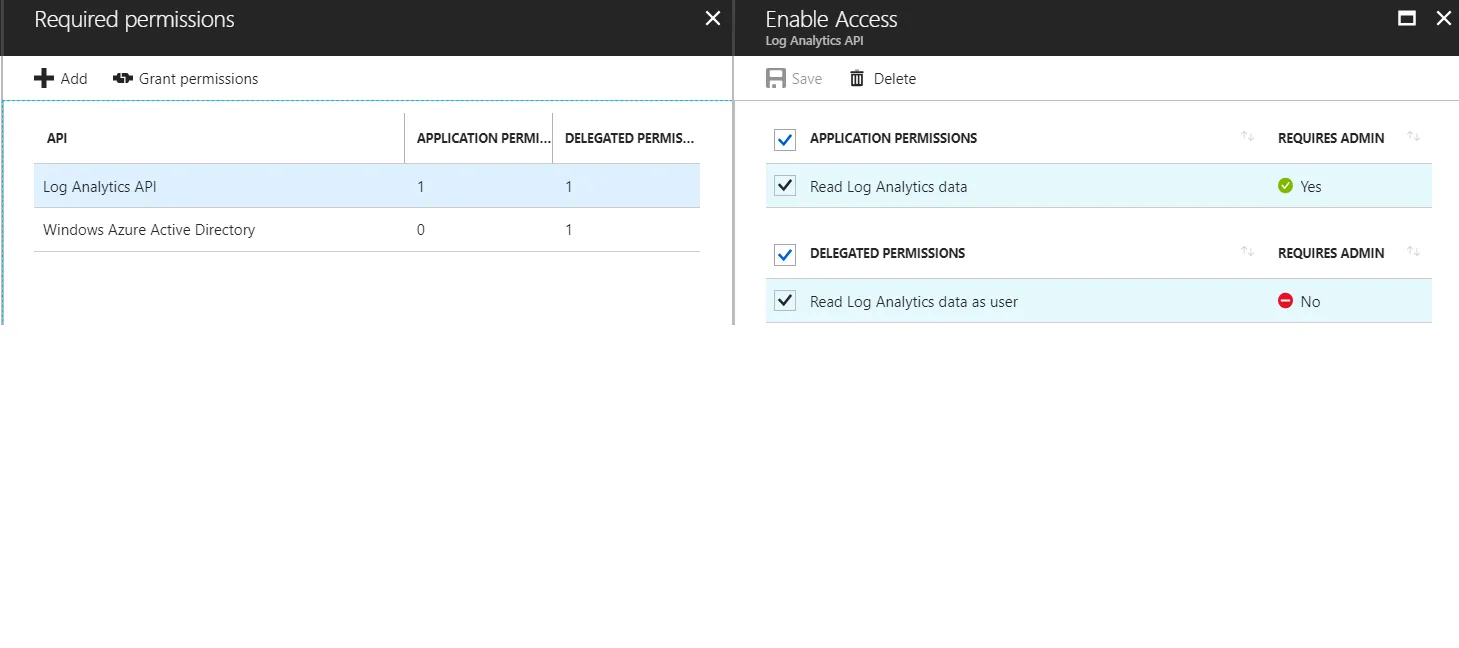The width and height of the screenshot is (1459, 648).
Task: Uncheck Read Log Analytics data as user
Action: coord(785,301)
